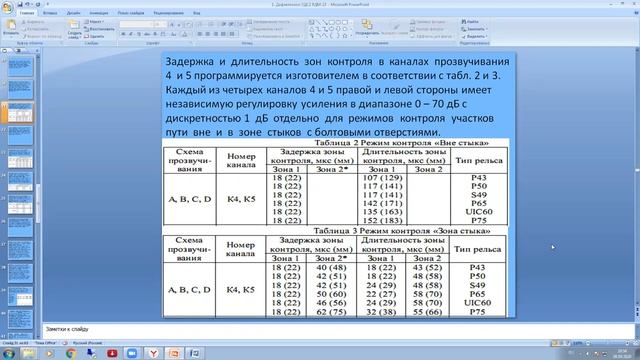Open the Office button menu
Image resolution: width=640 pixels, height=360 pixels.
click(x=7, y=7)
